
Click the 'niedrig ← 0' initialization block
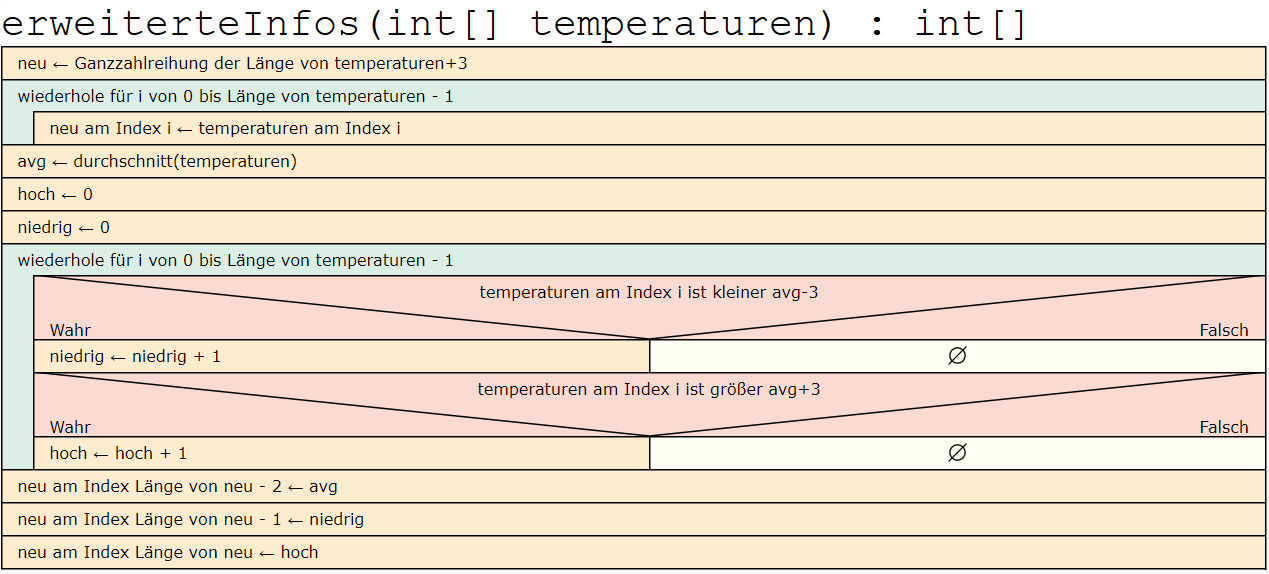64,228
